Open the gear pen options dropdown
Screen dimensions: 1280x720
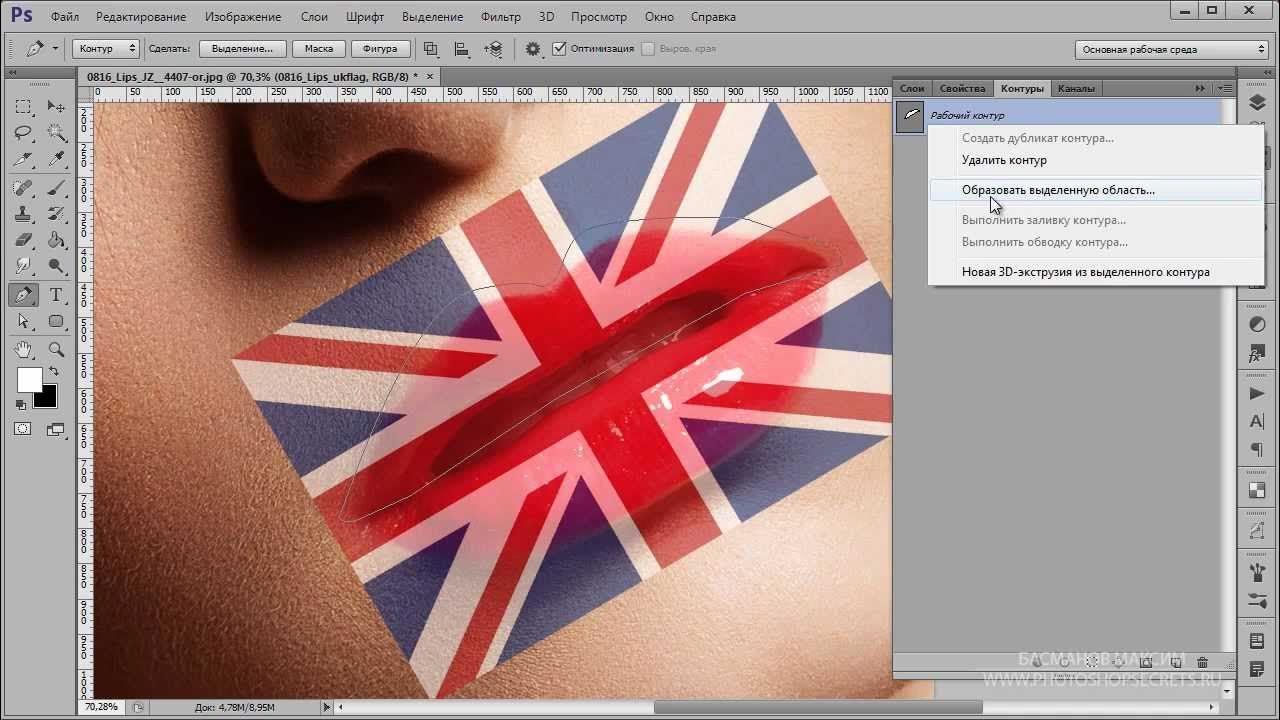point(533,48)
